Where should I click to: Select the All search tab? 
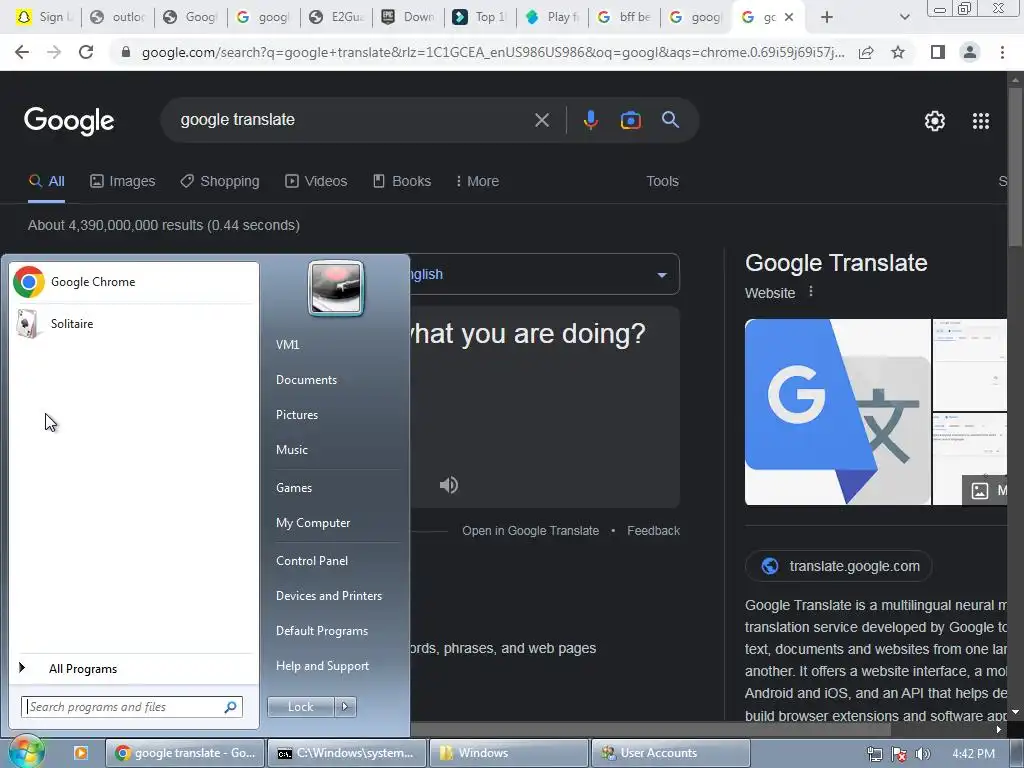coord(46,181)
